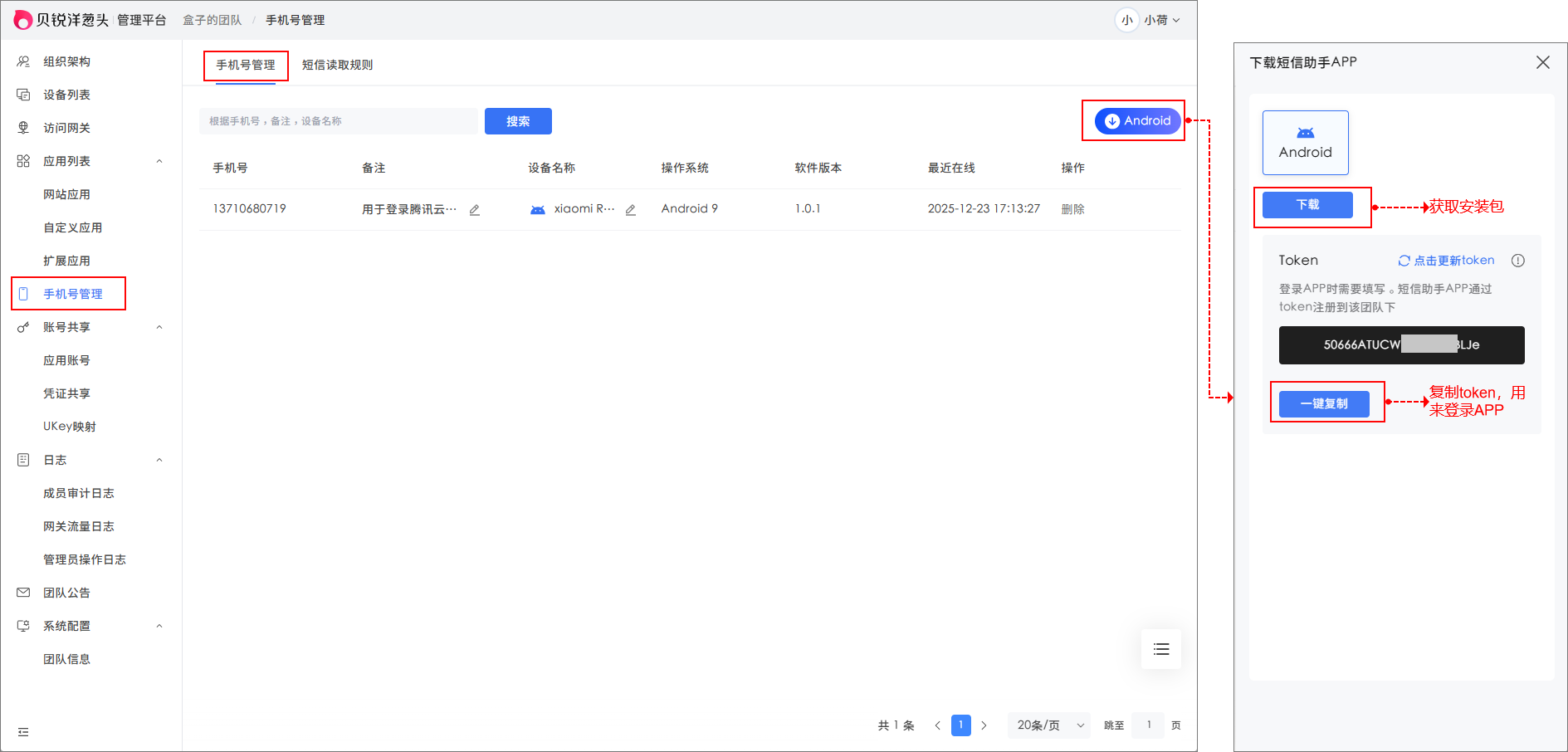Switch to the 短信读取规则 tab
Image resolution: width=1568 pixels, height=752 pixels.
pyautogui.click(x=337, y=65)
